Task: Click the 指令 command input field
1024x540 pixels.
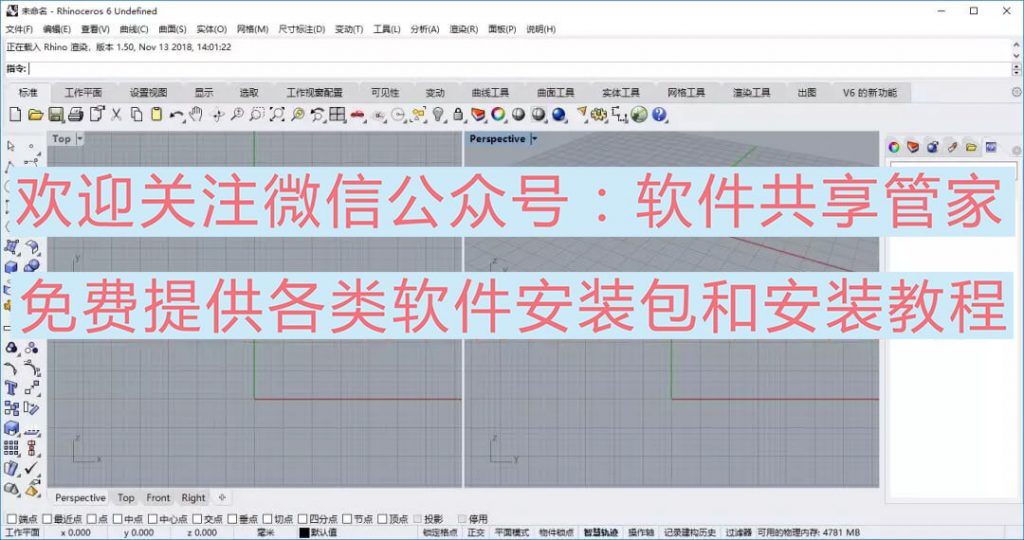Action: 519,69
